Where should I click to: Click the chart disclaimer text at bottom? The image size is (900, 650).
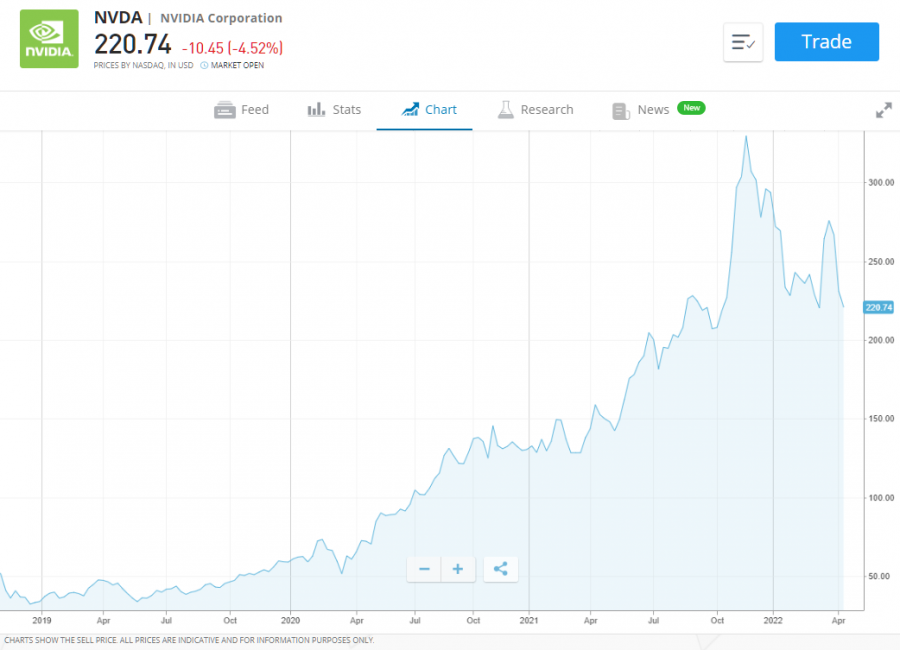coord(189,640)
